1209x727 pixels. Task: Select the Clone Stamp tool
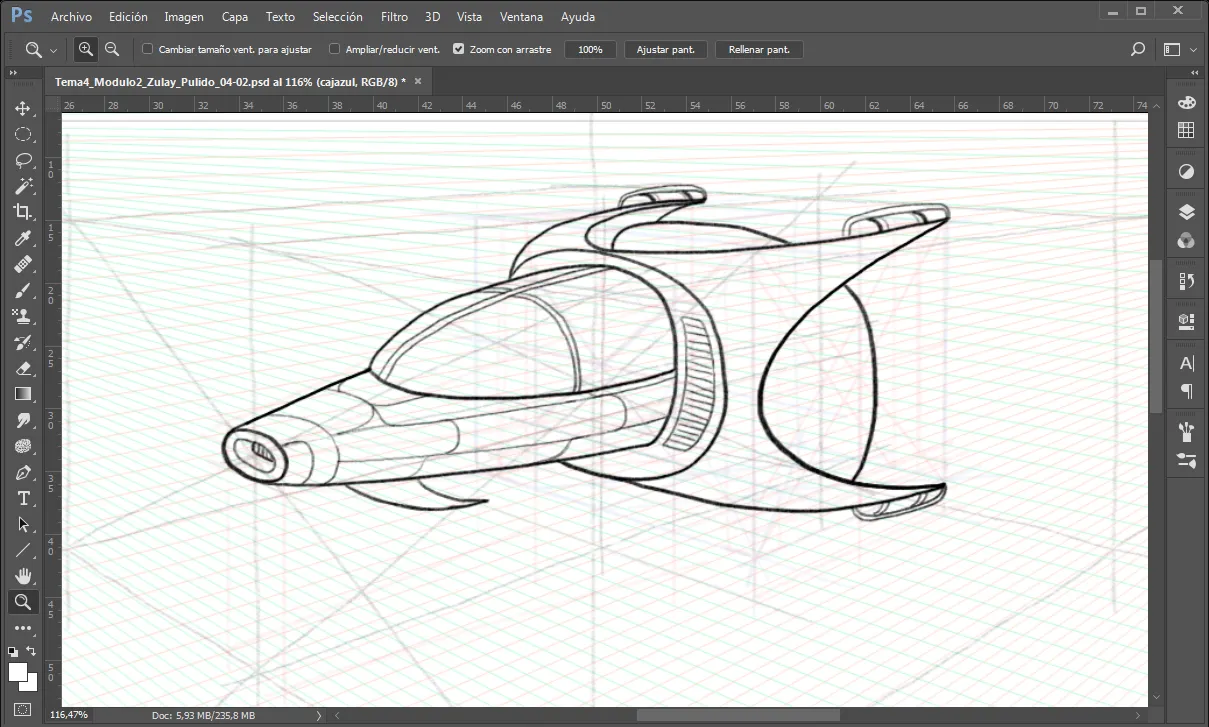[x=22, y=316]
